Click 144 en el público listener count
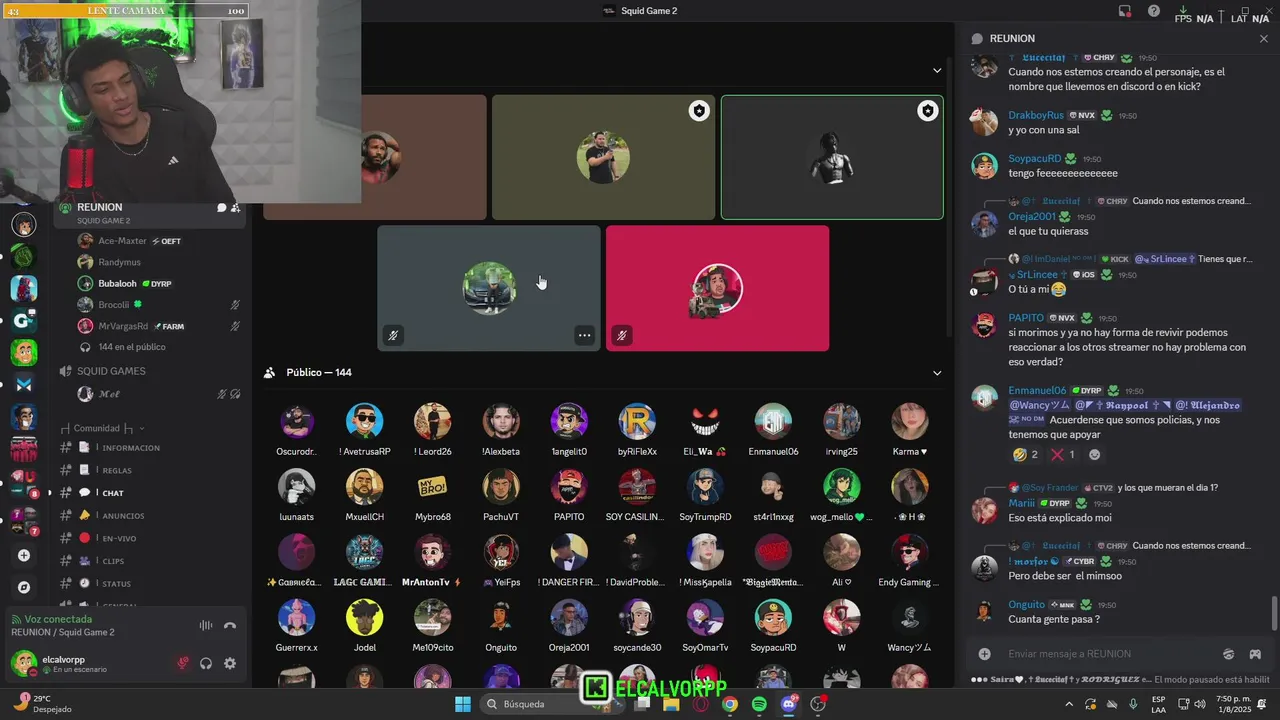This screenshot has width=1280, height=720. pos(132,347)
